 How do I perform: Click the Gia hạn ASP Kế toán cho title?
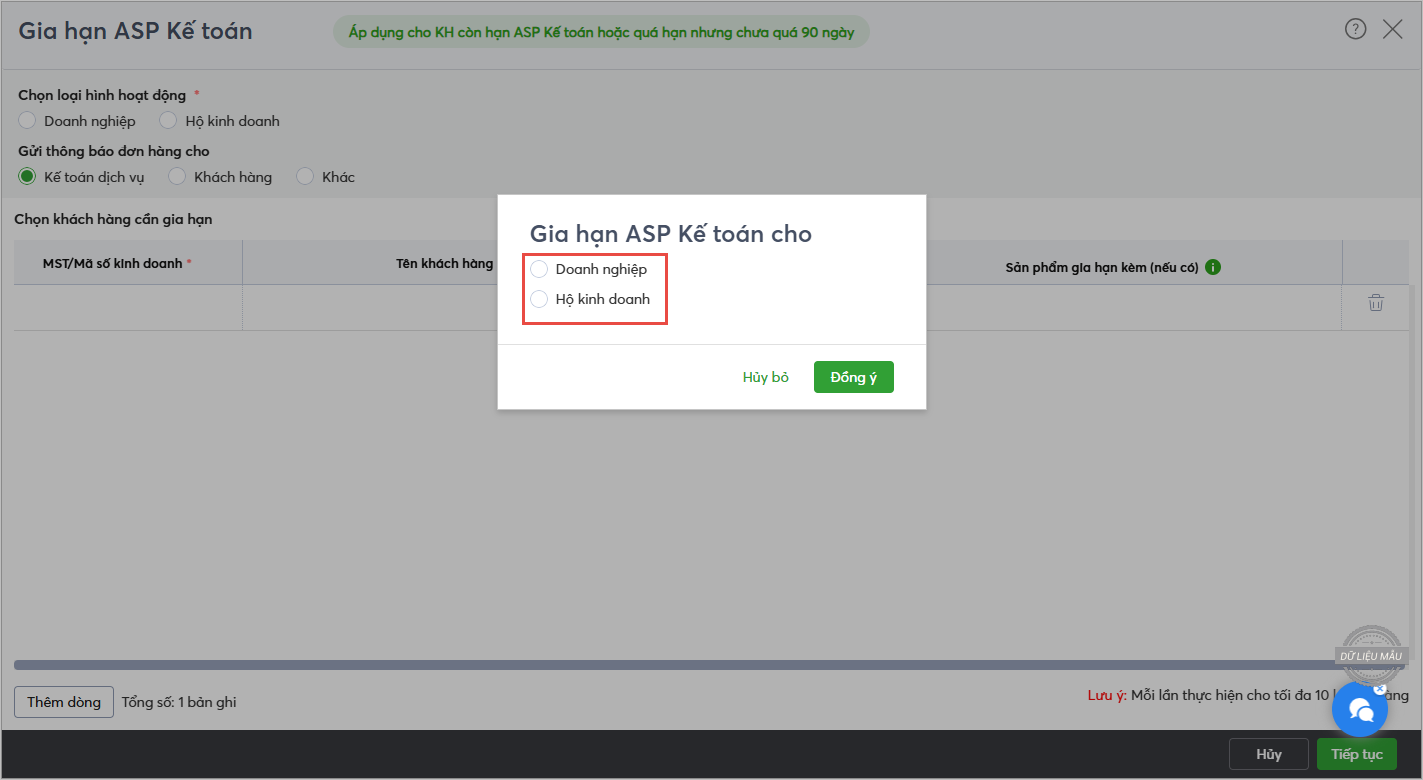670,234
